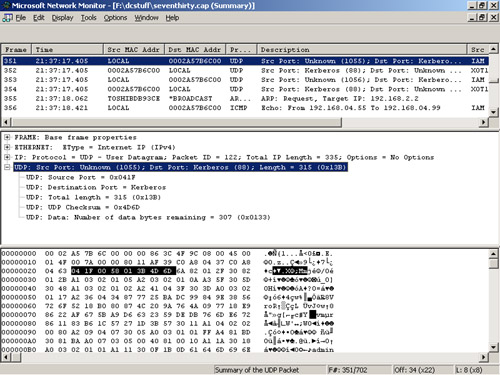The width and height of the screenshot is (500, 375).
Task: Select UDP: Destination Port = Kerberos line
Action: pyautogui.click(x=96, y=187)
